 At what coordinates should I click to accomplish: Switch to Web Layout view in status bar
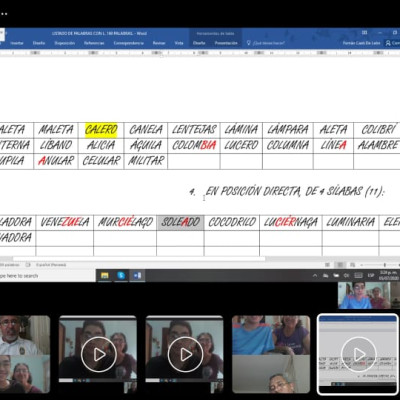tap(352, 265)
